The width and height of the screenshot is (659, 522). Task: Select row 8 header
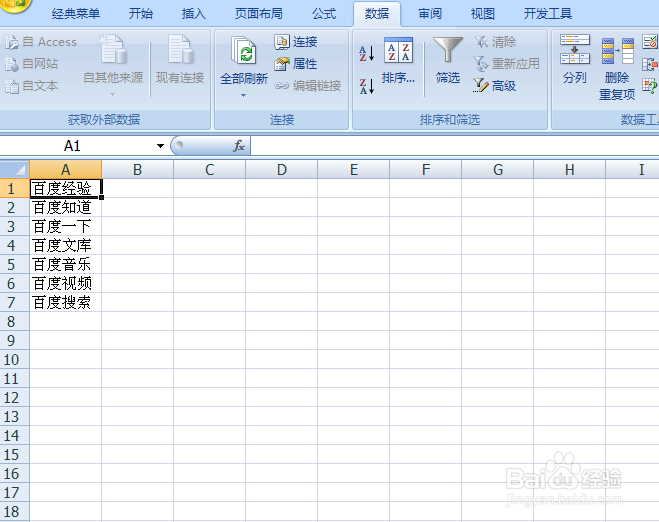15,322
